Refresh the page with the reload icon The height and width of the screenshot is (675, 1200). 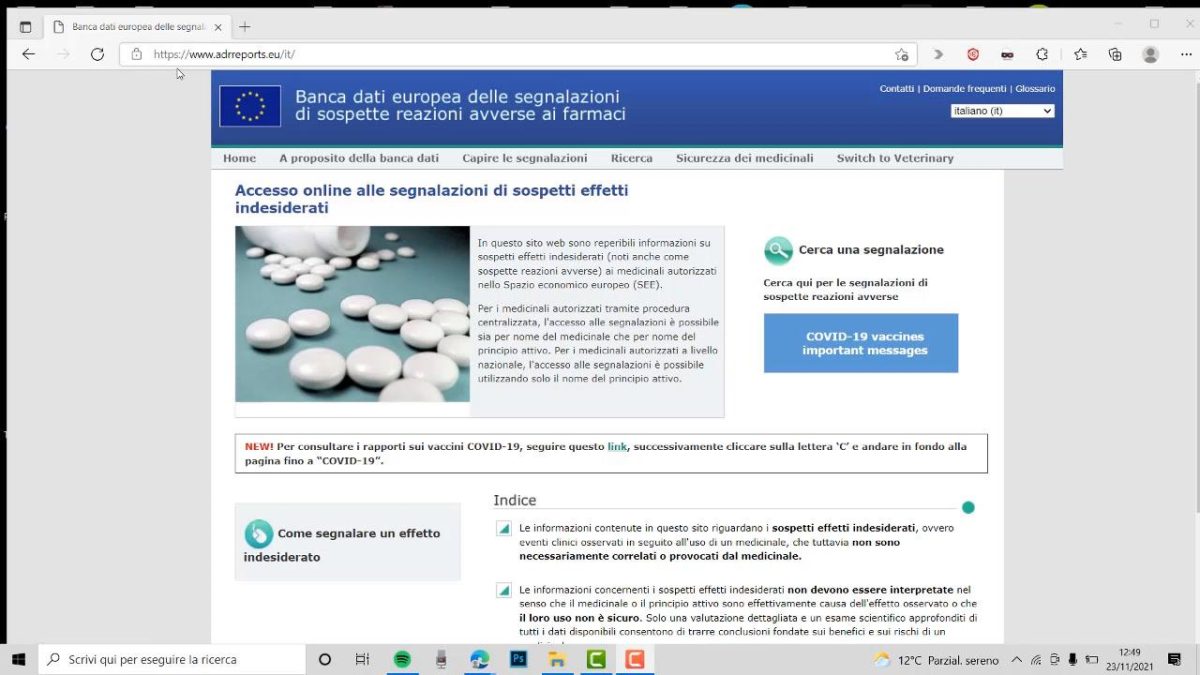(97, 54)
